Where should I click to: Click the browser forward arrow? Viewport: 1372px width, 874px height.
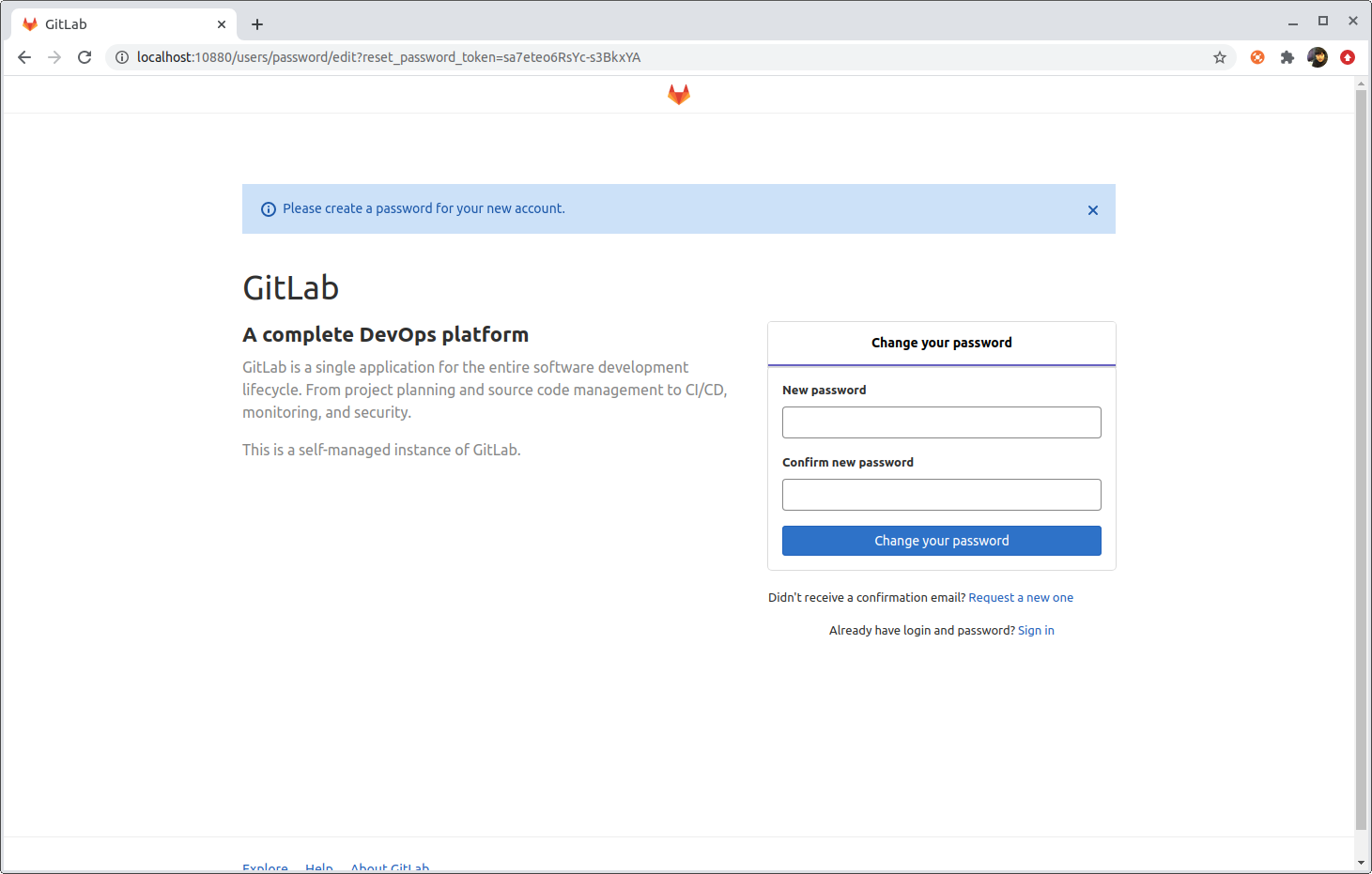coord(54,57)
